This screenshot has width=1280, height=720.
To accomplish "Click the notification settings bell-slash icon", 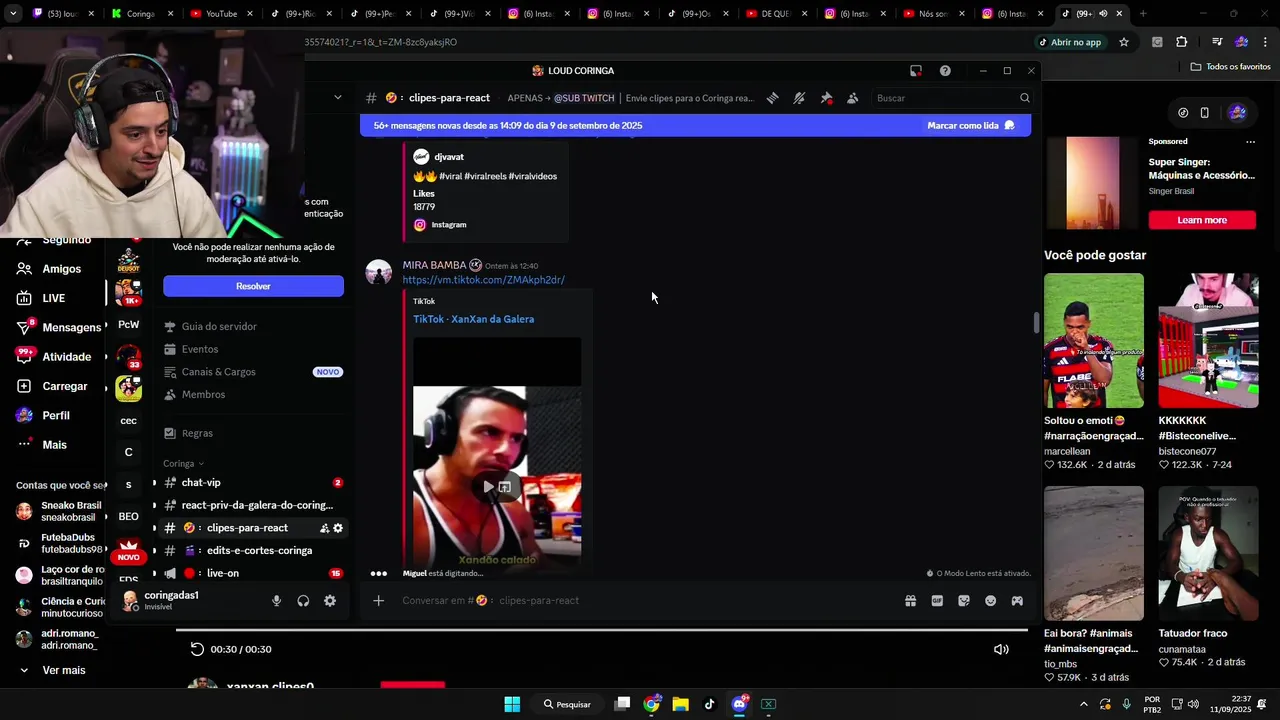I will [x=799, y=98].
